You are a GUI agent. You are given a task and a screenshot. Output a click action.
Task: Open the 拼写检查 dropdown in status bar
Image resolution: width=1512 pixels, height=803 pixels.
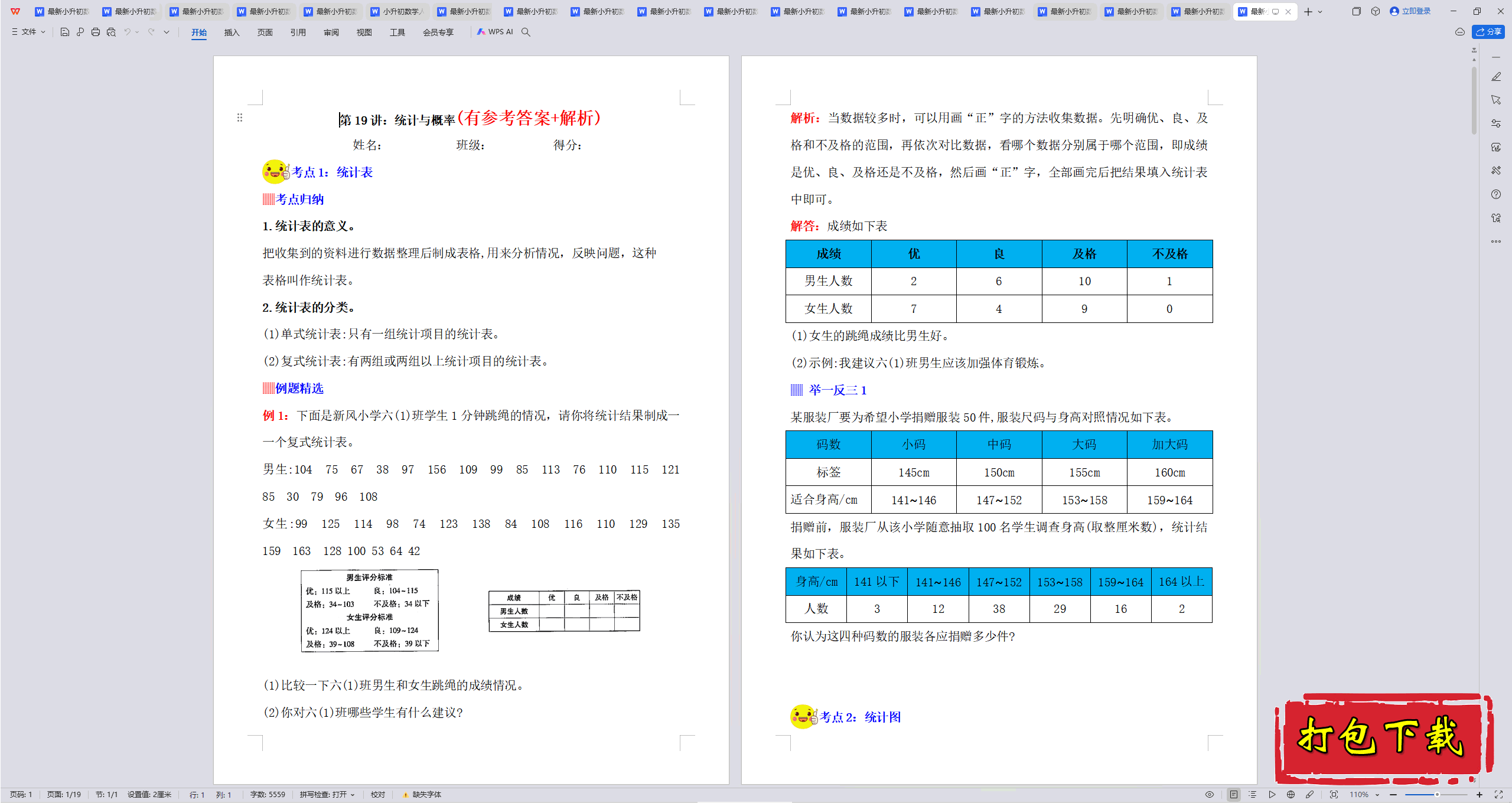pyautogui.click(x=327, y=795)
